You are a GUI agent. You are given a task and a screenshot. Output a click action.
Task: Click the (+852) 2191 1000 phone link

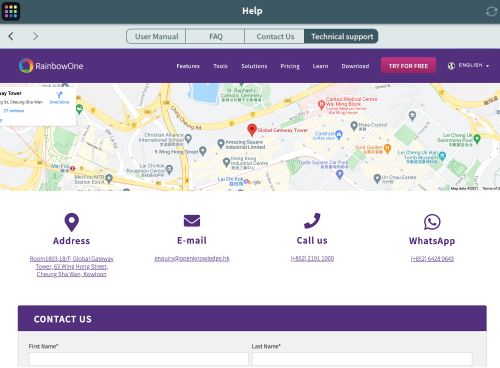click(312, 258)
